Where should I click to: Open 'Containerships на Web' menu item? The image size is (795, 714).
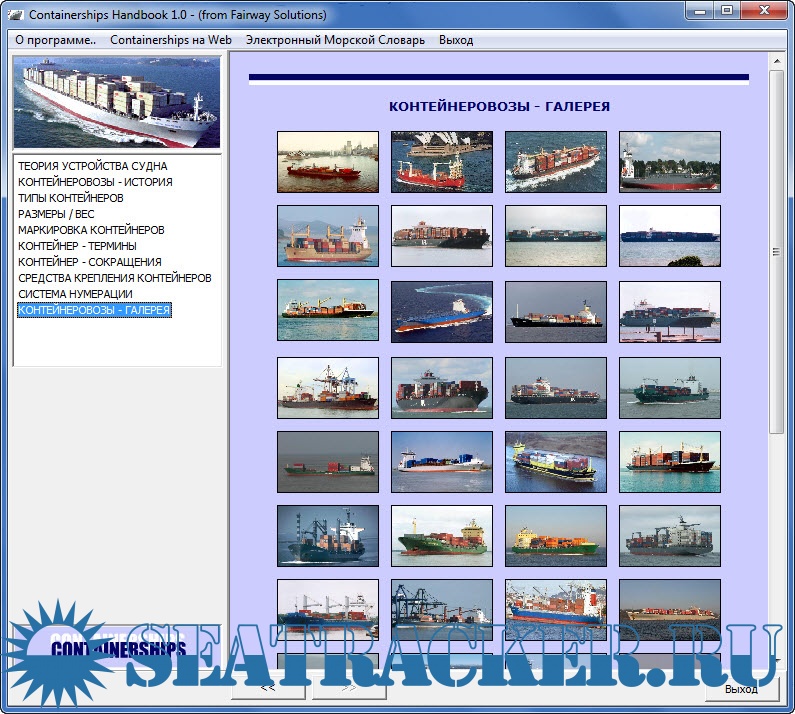(170, 40)
